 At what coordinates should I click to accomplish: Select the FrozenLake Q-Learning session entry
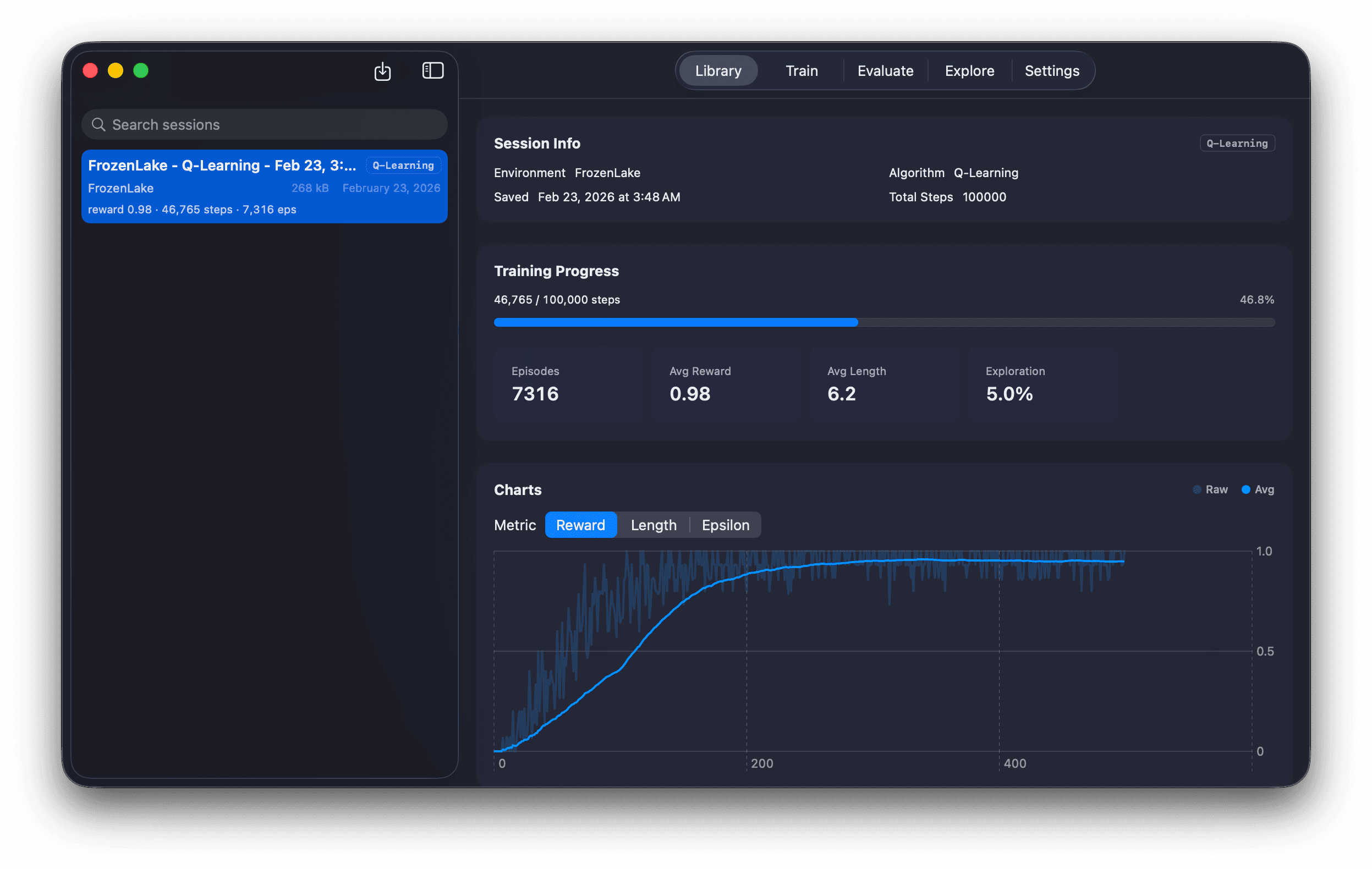[x=264, y=187]
